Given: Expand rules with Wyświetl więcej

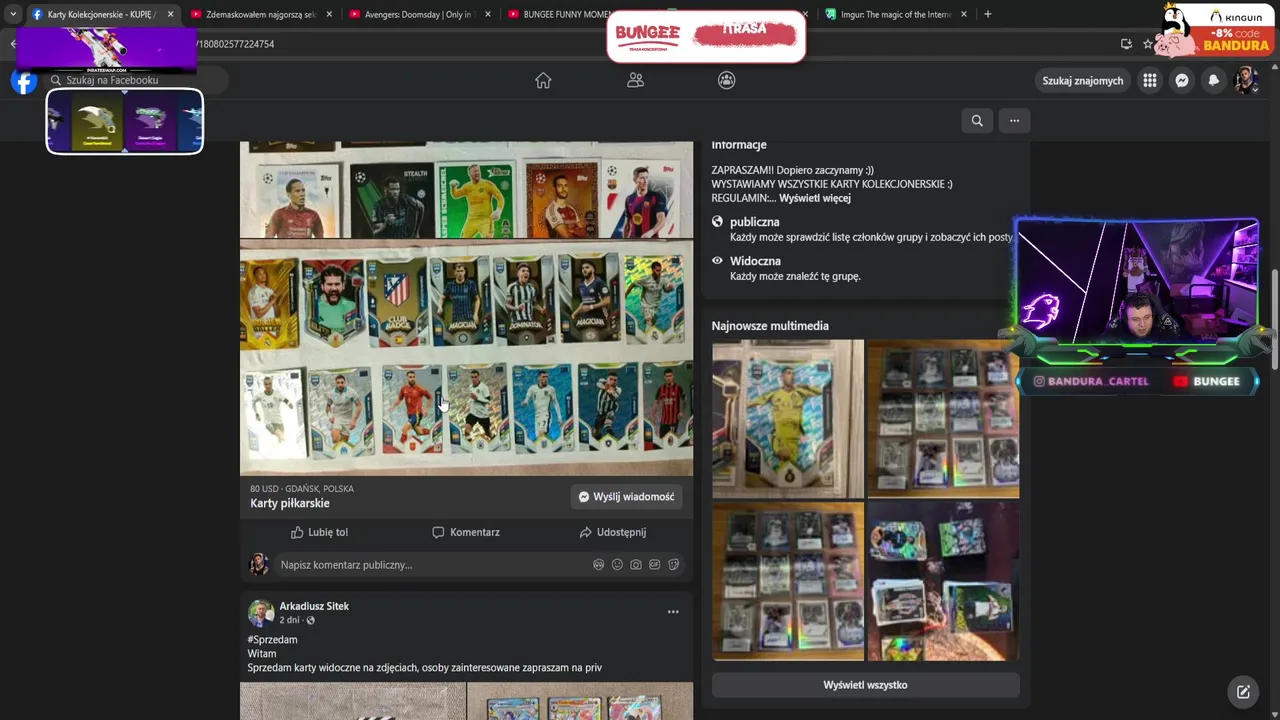Looking at the screenshot, I should pos(815,198).
